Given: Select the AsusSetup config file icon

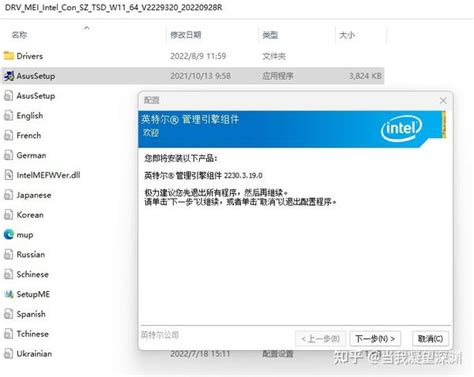Looking at the screenshot, I should [8, 96].
